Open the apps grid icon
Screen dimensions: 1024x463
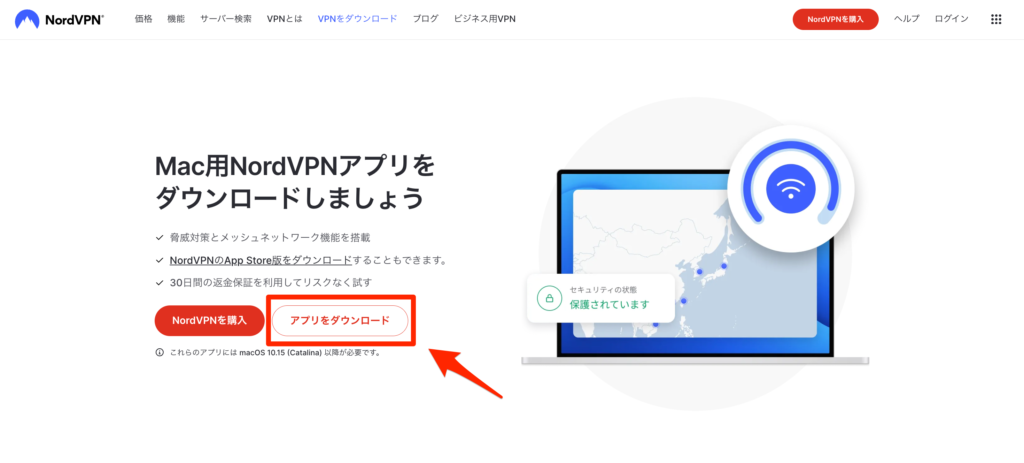click(996, 20)
